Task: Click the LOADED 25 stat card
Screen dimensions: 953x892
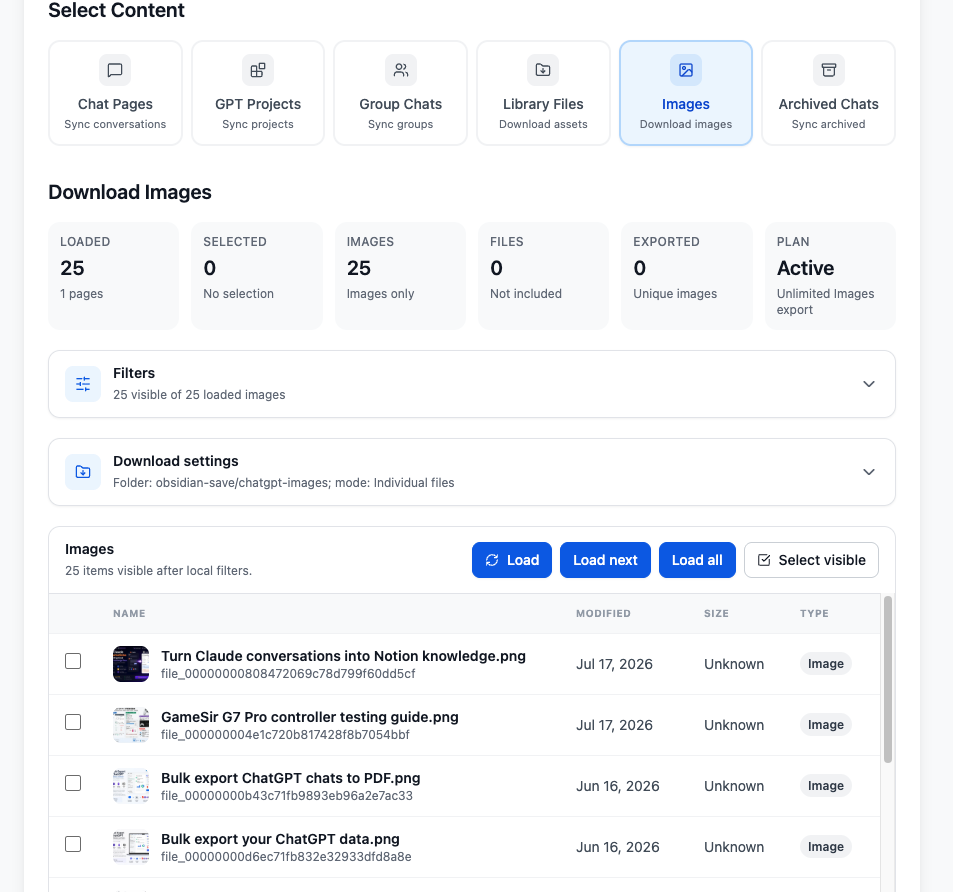Action: (x=114, y=276)
